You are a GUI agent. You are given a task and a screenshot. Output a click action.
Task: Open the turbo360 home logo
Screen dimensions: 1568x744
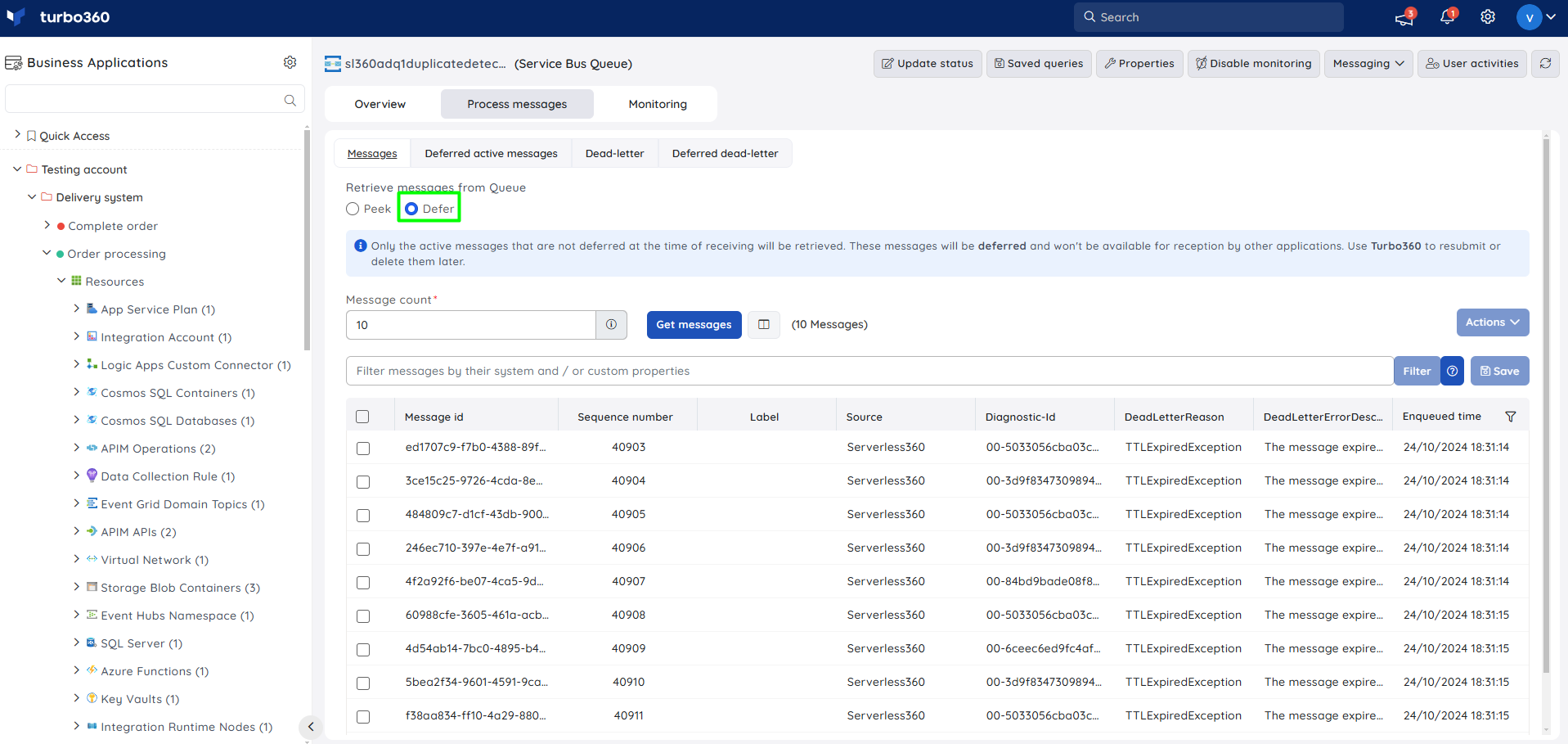[x=58, y=17]
